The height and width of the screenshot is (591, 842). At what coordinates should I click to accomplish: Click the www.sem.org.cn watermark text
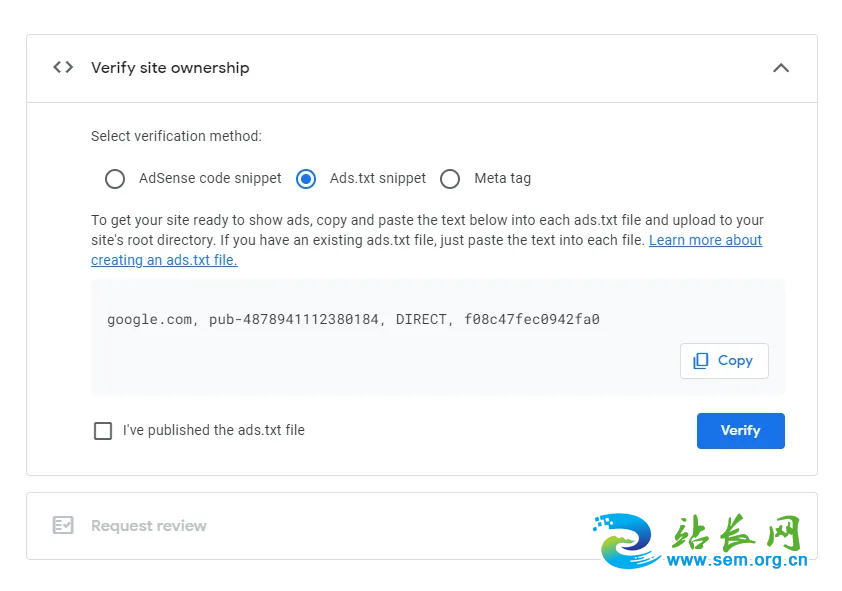pos(737,560)
